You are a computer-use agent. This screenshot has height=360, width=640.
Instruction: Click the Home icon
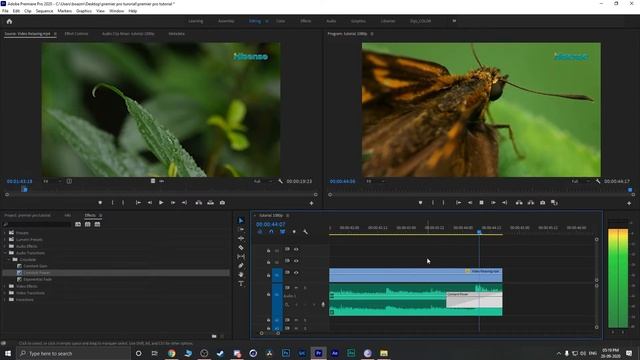(9, 21)
